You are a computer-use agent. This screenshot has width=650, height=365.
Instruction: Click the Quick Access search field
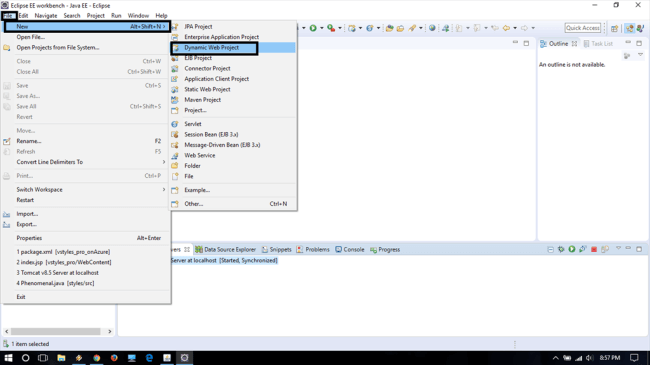(582, 28)
